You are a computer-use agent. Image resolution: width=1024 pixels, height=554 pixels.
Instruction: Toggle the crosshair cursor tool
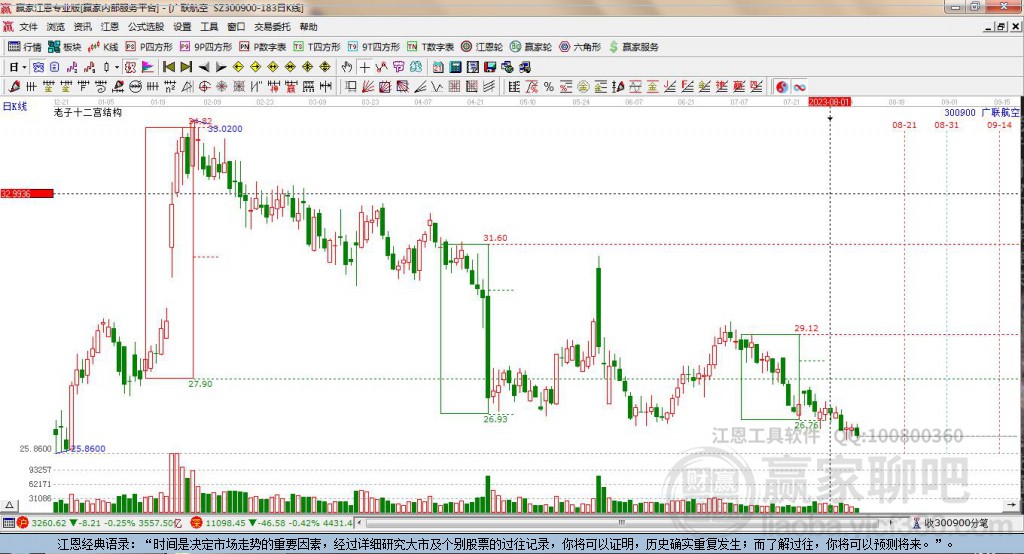(x=364, y=67)
